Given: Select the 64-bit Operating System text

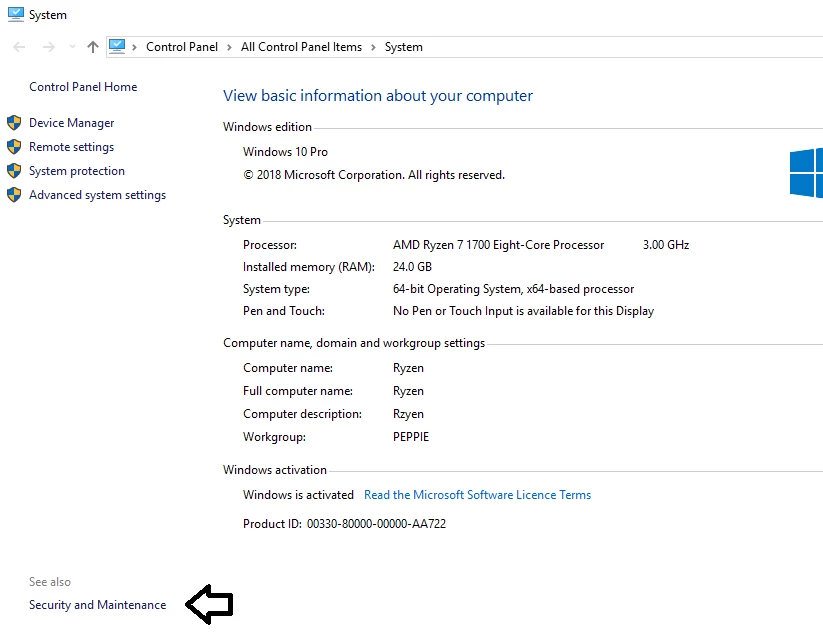Looking at the screenshot, I should pos(513,289).
